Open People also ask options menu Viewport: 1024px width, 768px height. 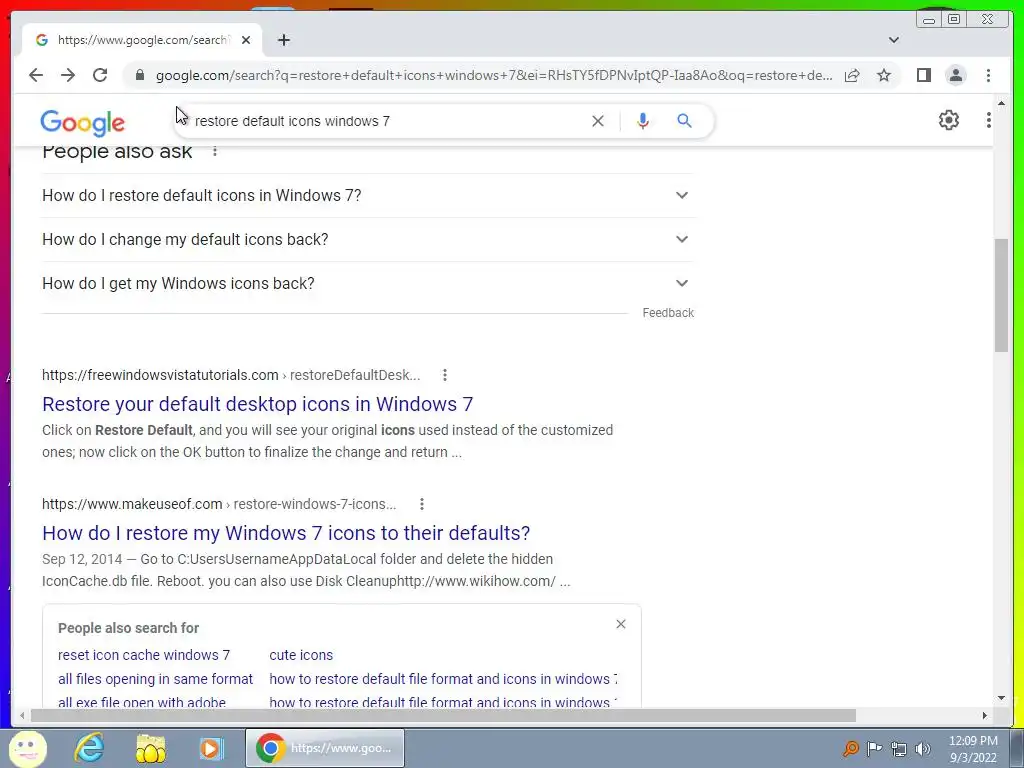(214, 152)
